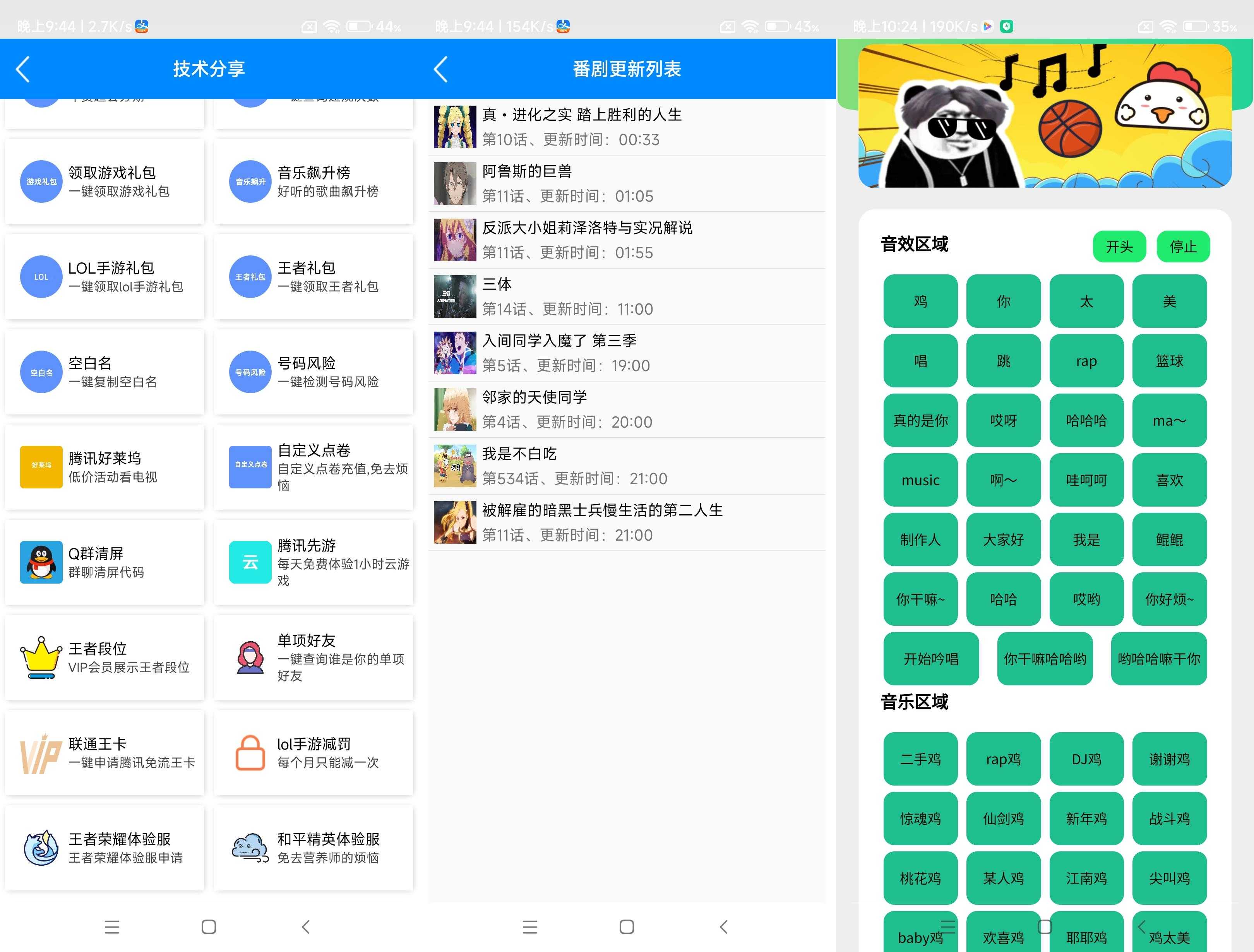Tap the 空白名 blank name icon
1254x952 pixels.
[x=40, y=372]
